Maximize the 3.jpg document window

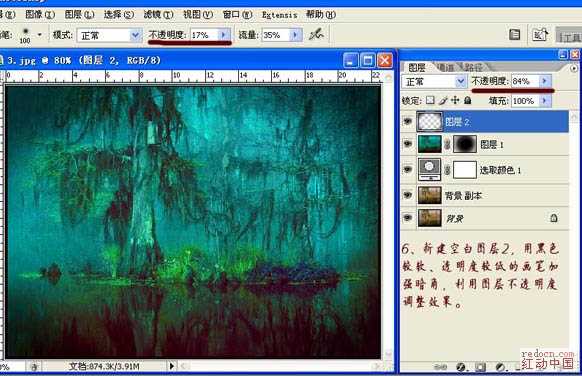[x=367, y=60]
